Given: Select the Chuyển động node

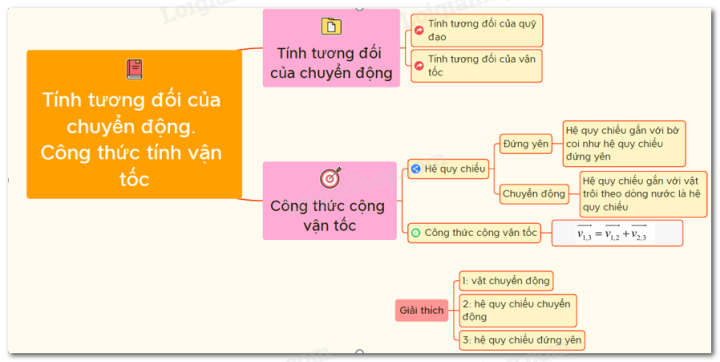Looking at the screenshot, I should [x=534, y=194].
